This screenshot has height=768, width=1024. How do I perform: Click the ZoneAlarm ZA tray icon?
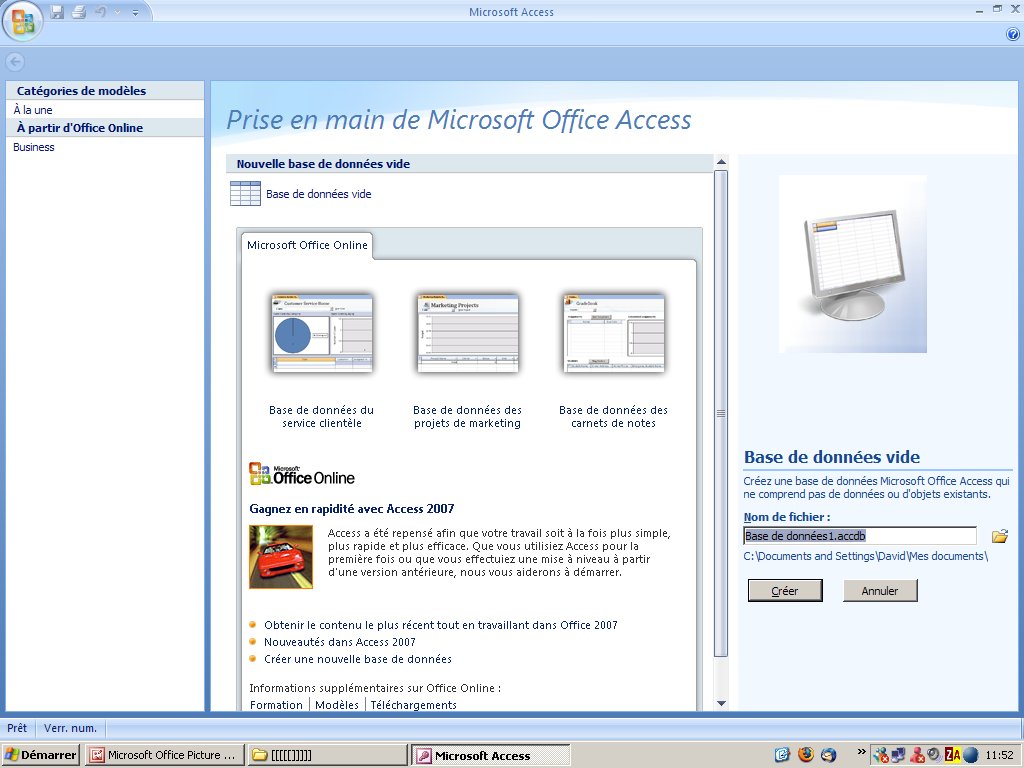952,755
